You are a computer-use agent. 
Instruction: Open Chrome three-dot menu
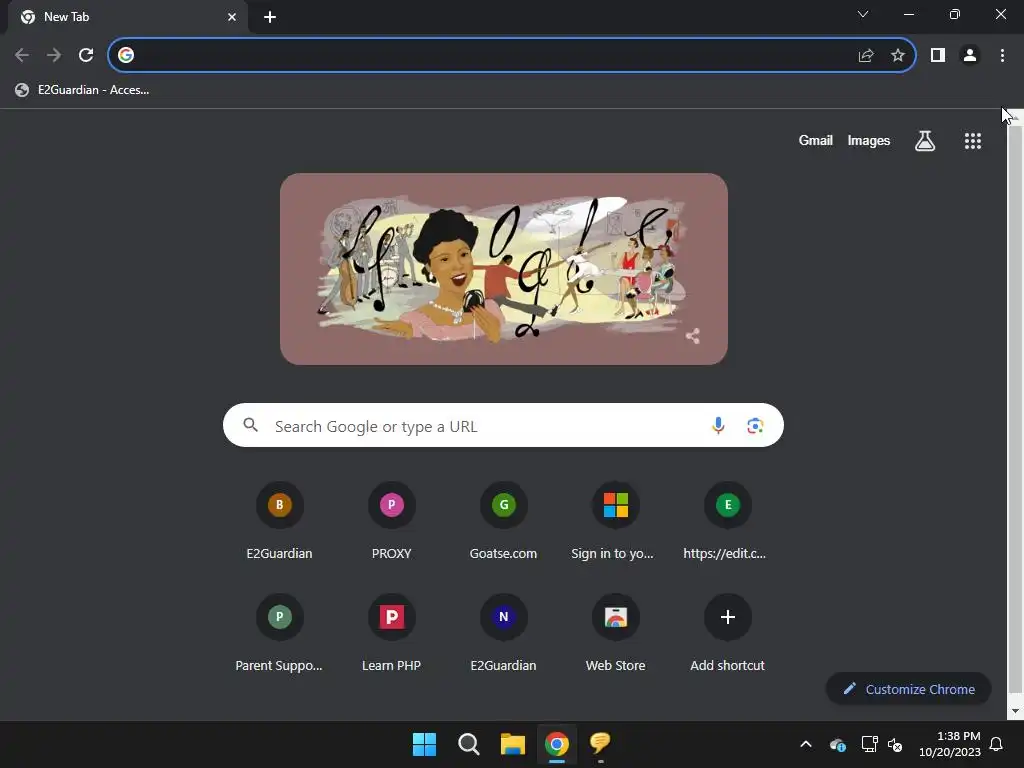point(1002,55)
